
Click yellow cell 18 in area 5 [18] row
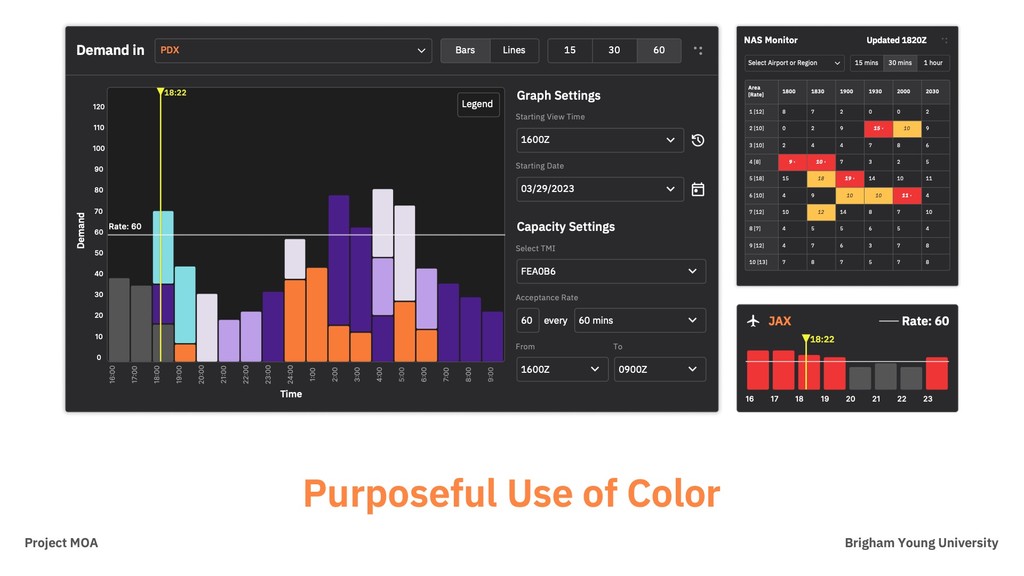coord(821,178)
